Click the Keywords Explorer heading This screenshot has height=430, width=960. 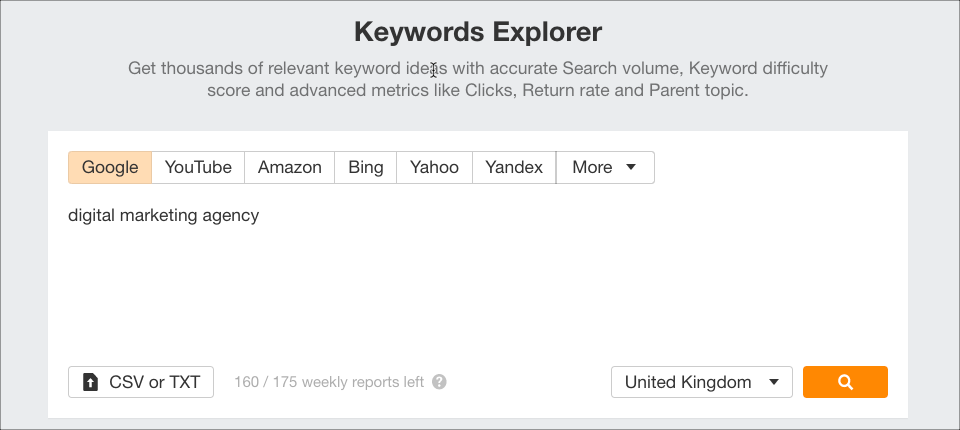click(x=478, y=32)
